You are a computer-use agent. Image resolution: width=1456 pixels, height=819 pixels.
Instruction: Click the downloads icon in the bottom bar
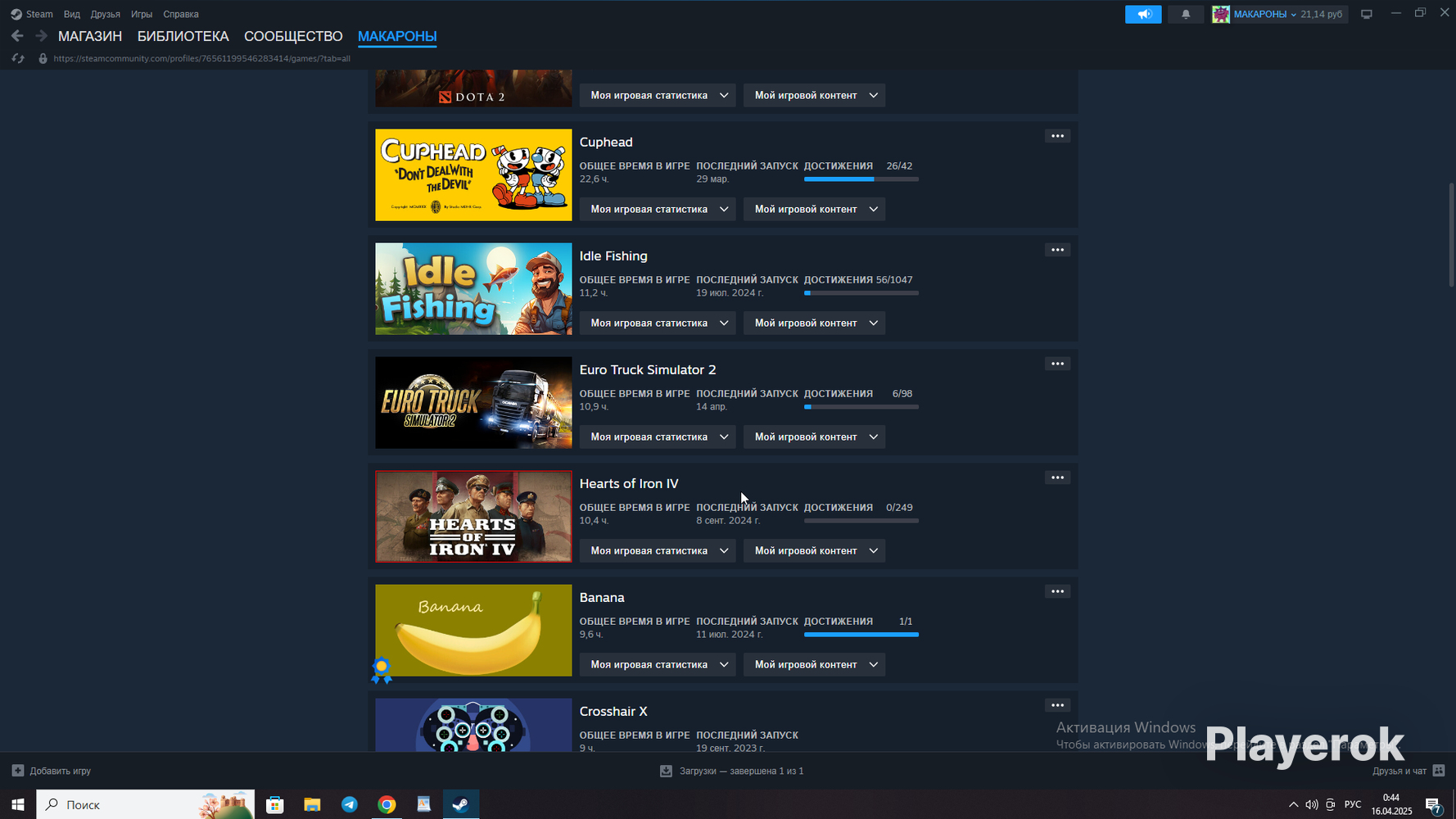pyautogui.click(x=666, y=771)
